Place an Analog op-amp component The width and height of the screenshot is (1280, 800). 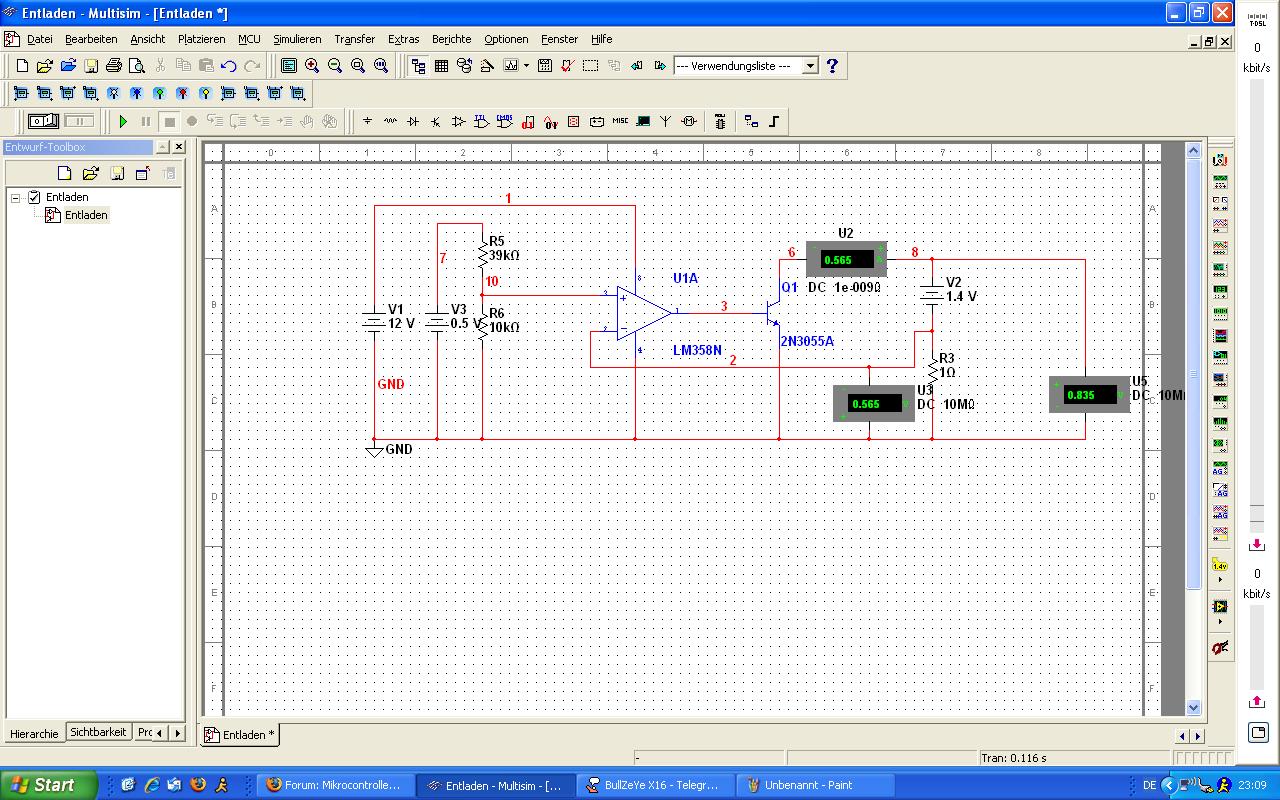[x=459, y=121]
